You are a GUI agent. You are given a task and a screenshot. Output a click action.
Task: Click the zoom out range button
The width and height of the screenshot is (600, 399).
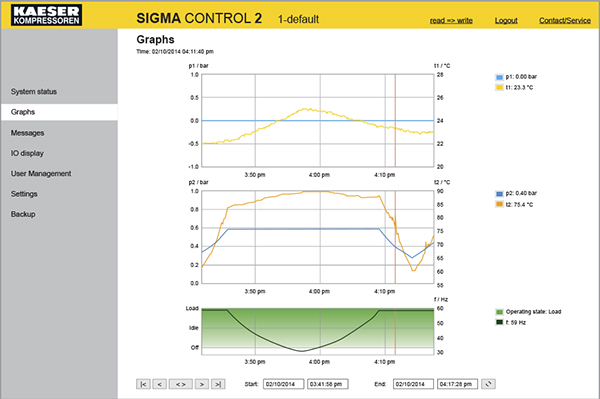coord(181,384)
